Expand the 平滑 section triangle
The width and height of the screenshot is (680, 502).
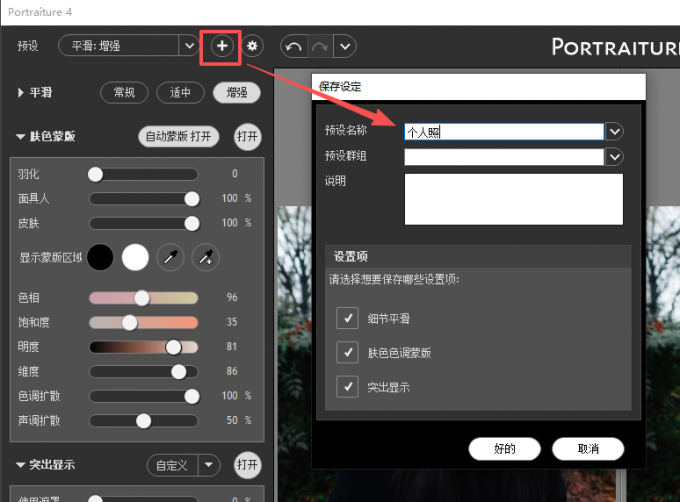coord(20,92)
